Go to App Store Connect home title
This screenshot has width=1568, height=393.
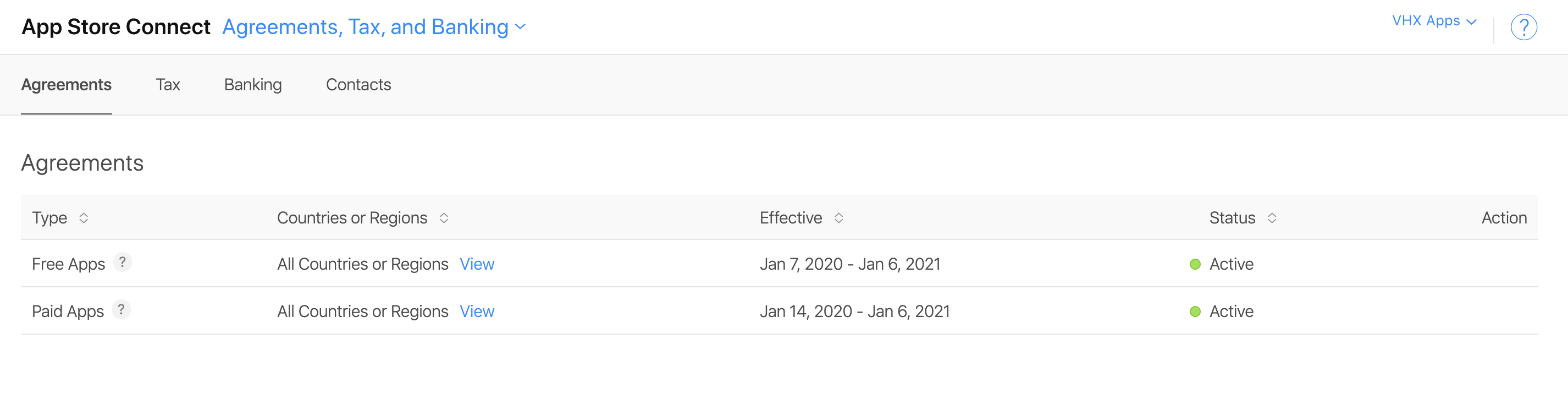(115, 27)
